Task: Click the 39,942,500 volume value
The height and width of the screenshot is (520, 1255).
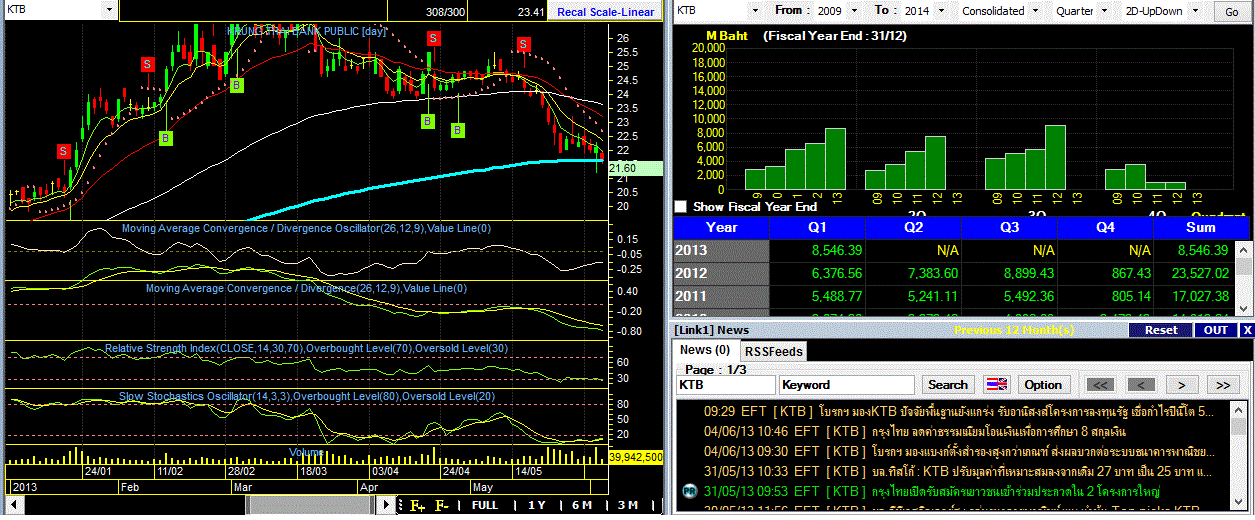Action: point(635,457)
